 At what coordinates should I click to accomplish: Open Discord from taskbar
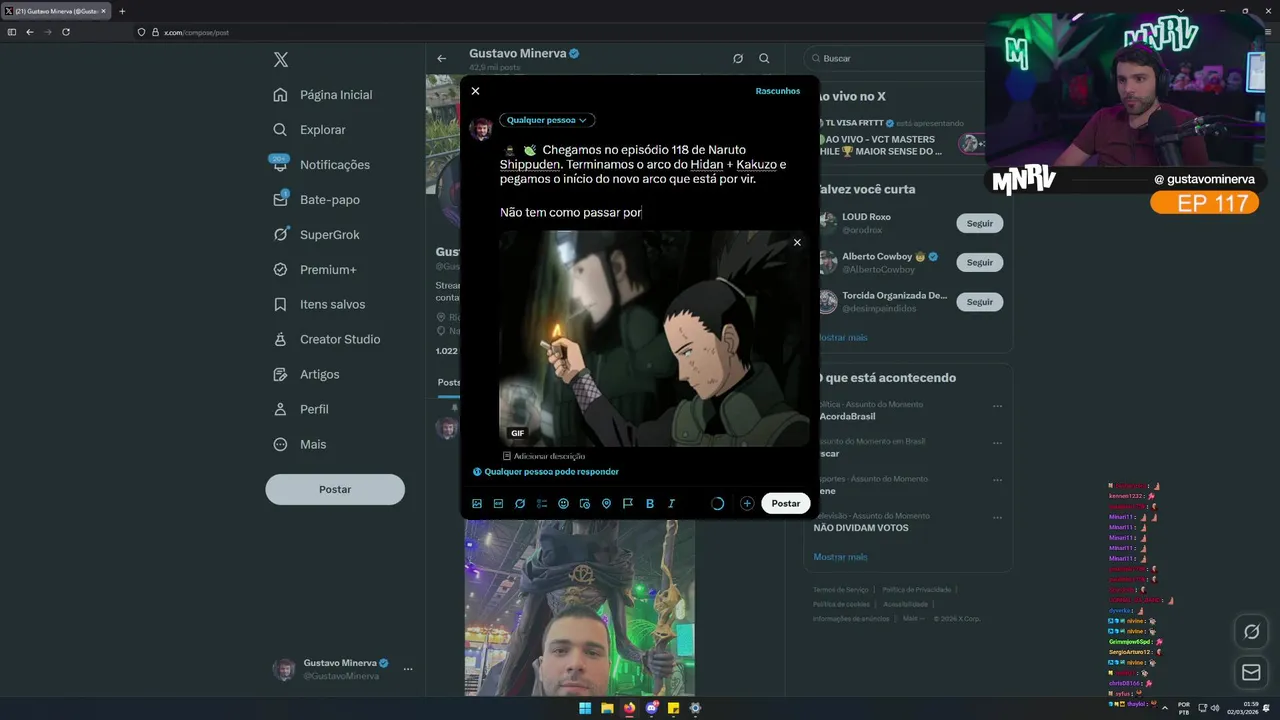(652, 708)
